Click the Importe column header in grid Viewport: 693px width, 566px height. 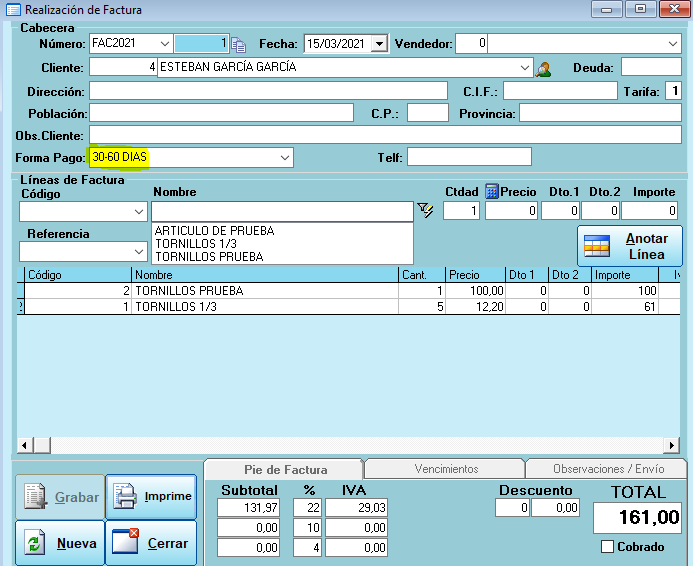click(x=625, y=275)
